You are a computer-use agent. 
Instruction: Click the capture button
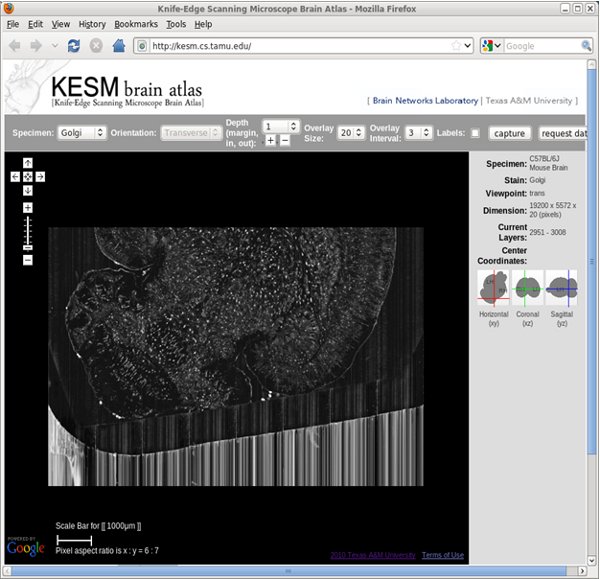click(x=510, y=133)
